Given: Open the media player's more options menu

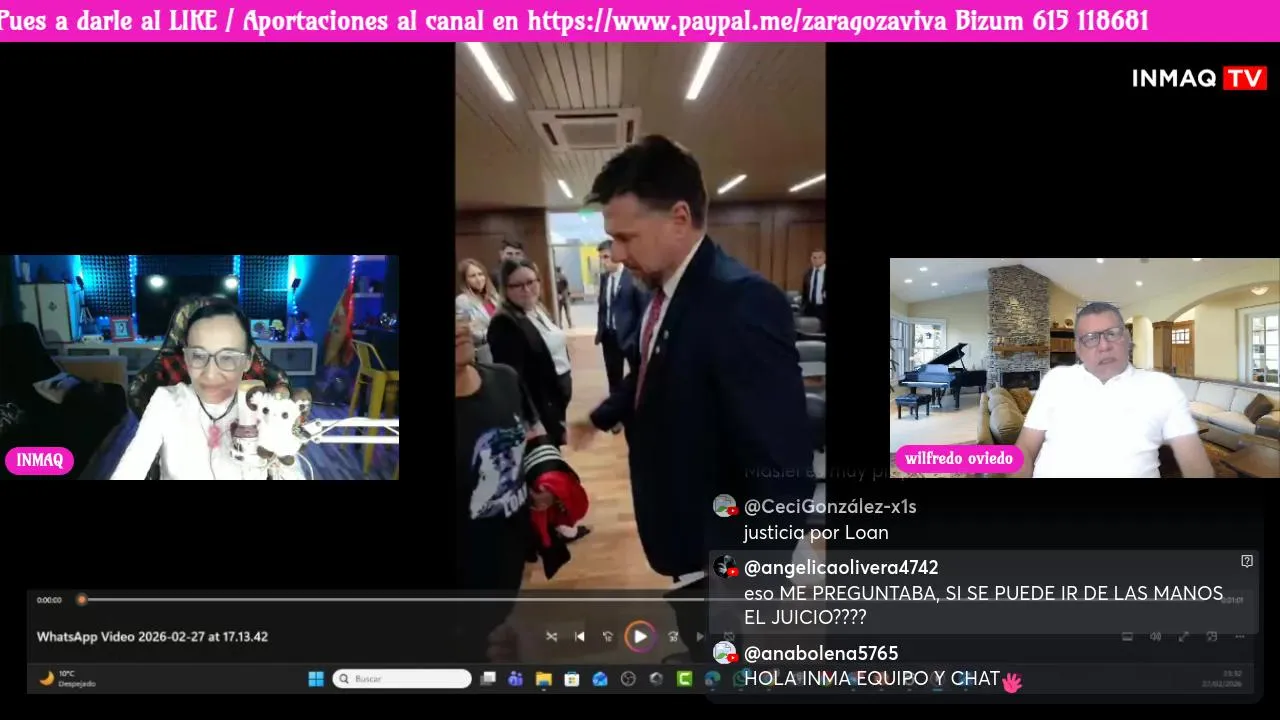Looking at the screenshot, I should pos(1240,636).
